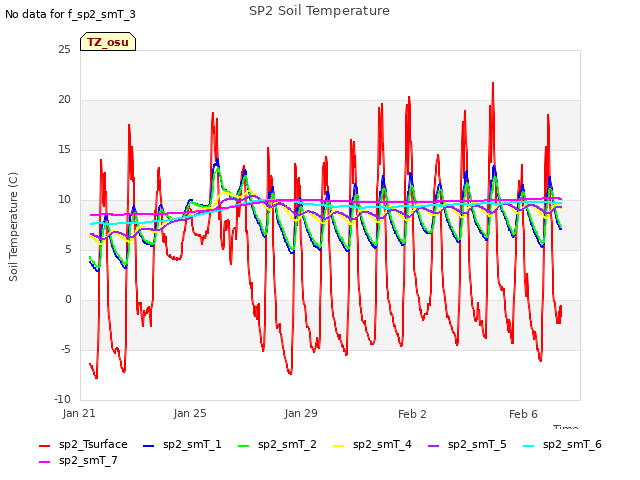Click the 0 y-axis tick label
This screenshot has width=640, height=480.
click(68, 300)
